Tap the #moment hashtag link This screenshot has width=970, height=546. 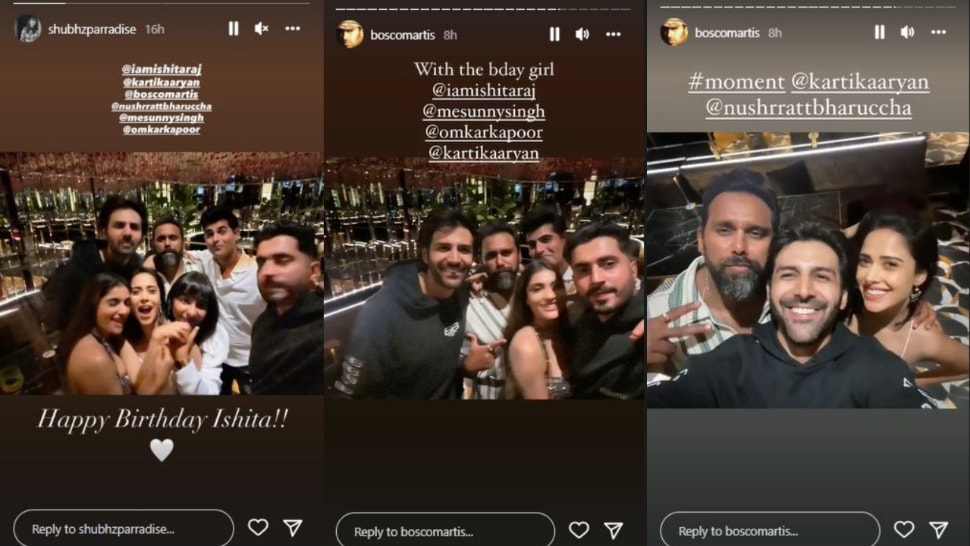(736, 82)
